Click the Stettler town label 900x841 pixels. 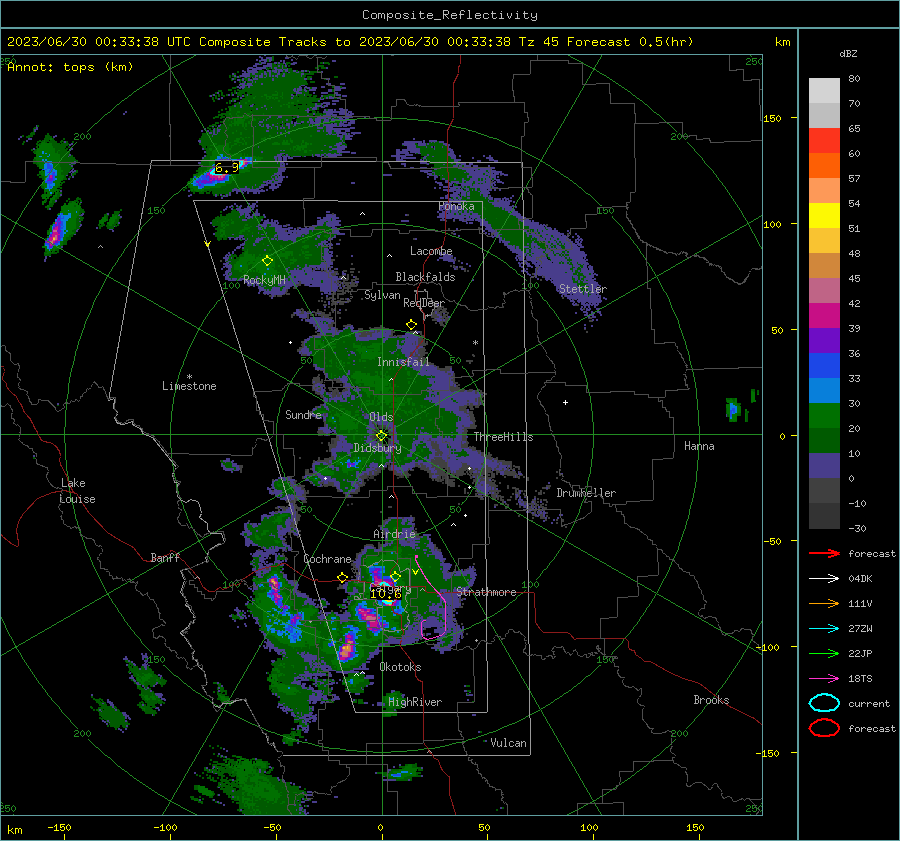(583, 289)
